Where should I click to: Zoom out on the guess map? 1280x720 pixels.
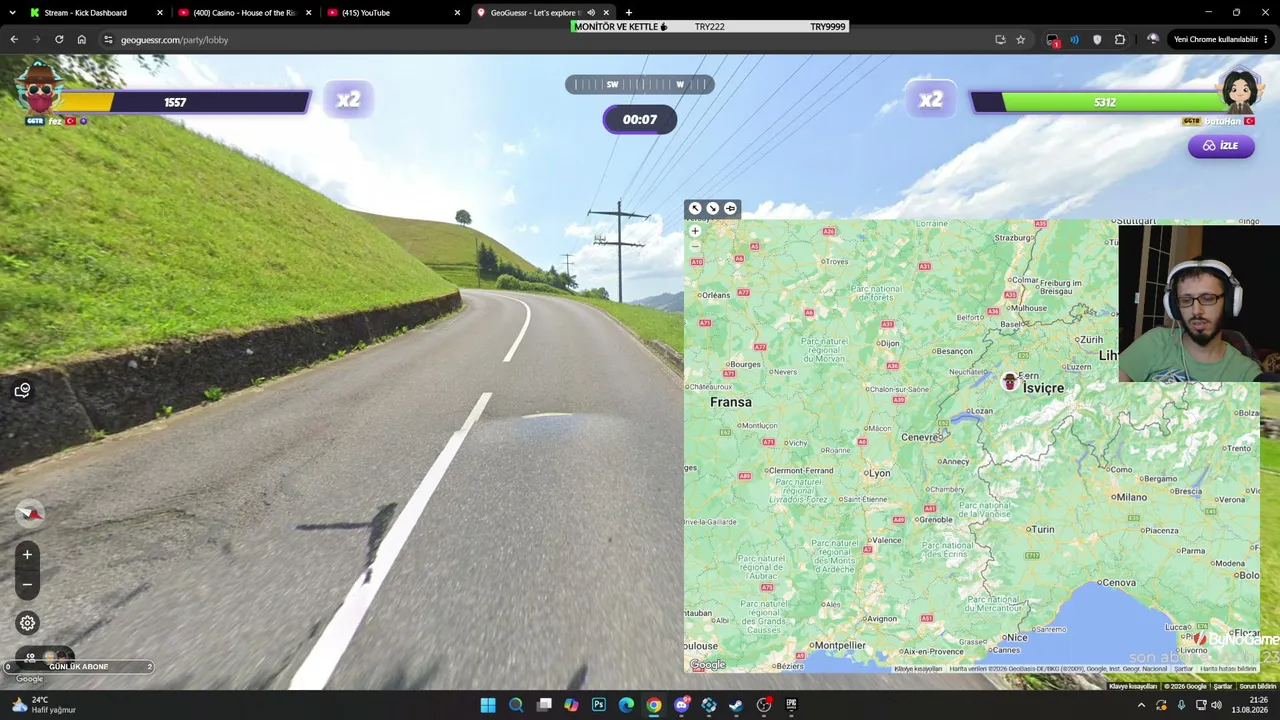click(x=695, y=246)
